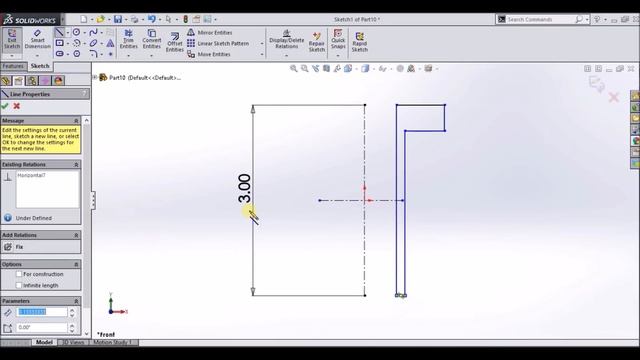Image resolution: width=640 pixels, height=360 pixels.
Task: Cancel line properties with red X
Action: [17, 106]
